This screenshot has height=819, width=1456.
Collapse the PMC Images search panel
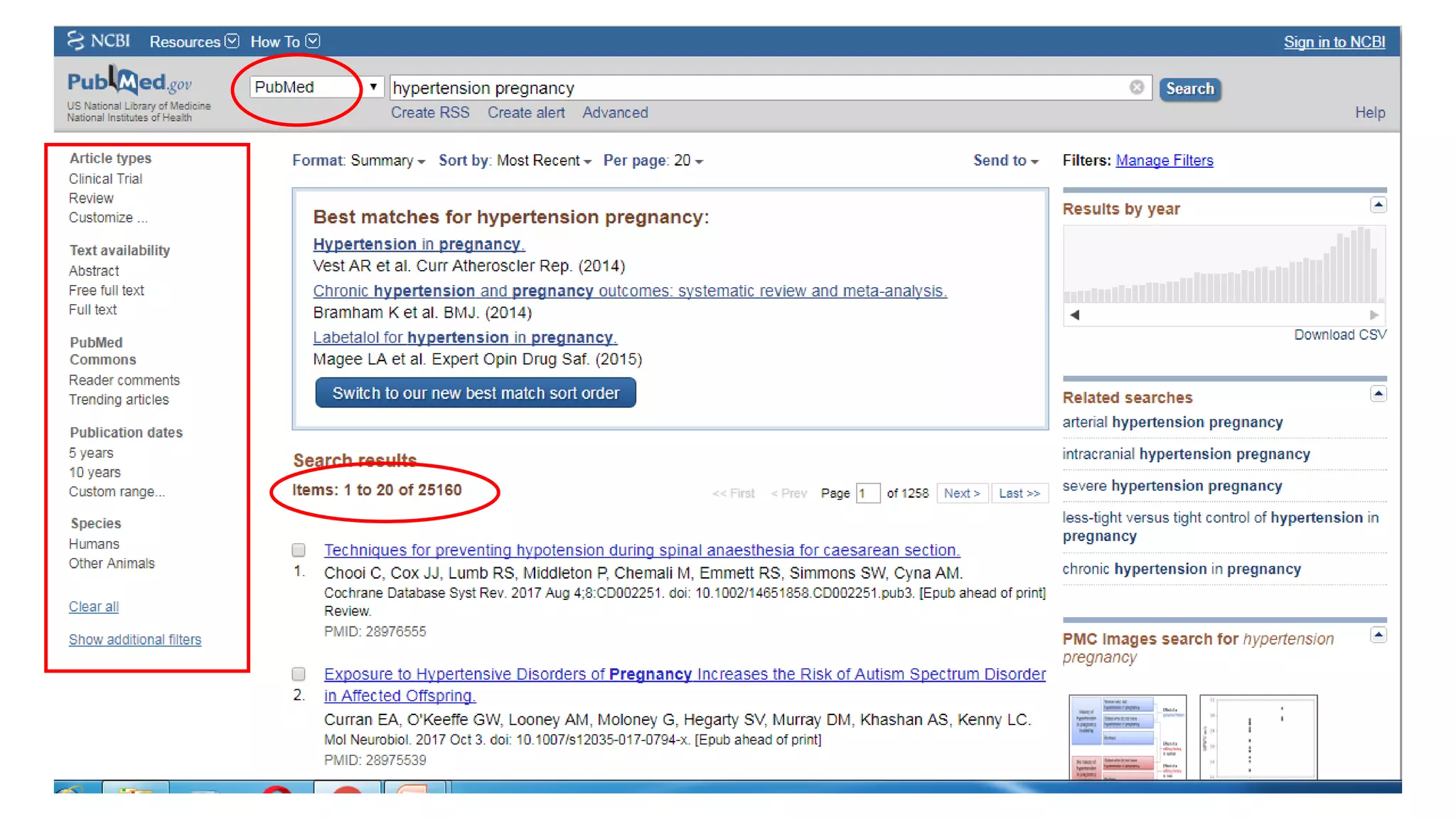pos(1378,635)
